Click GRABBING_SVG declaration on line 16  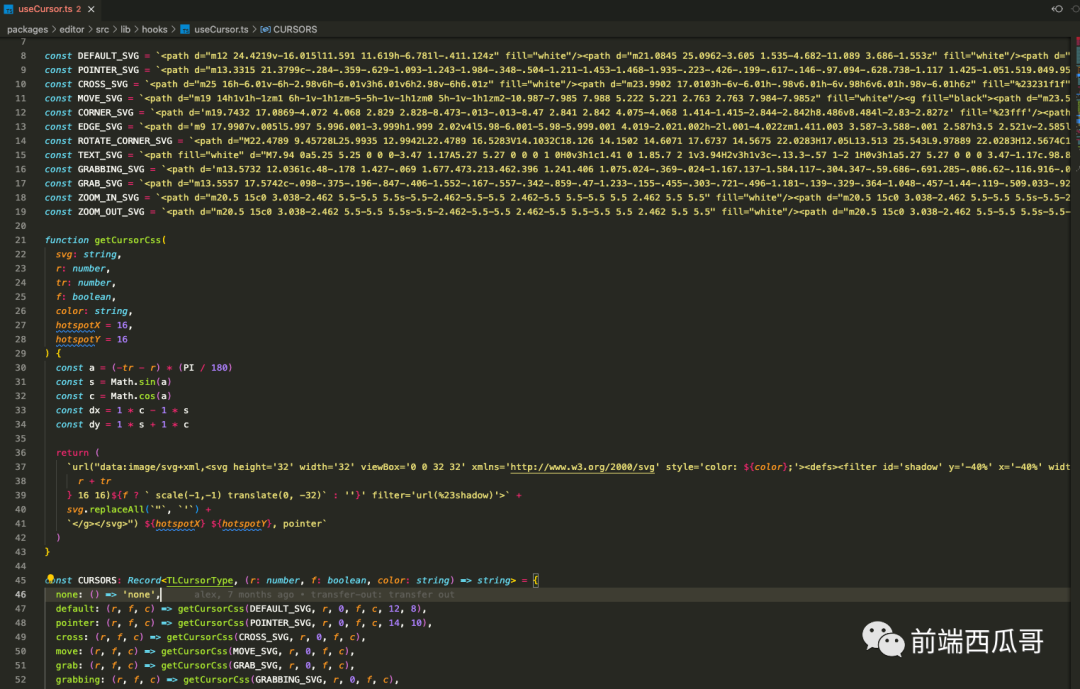click(x=111, y=169)
